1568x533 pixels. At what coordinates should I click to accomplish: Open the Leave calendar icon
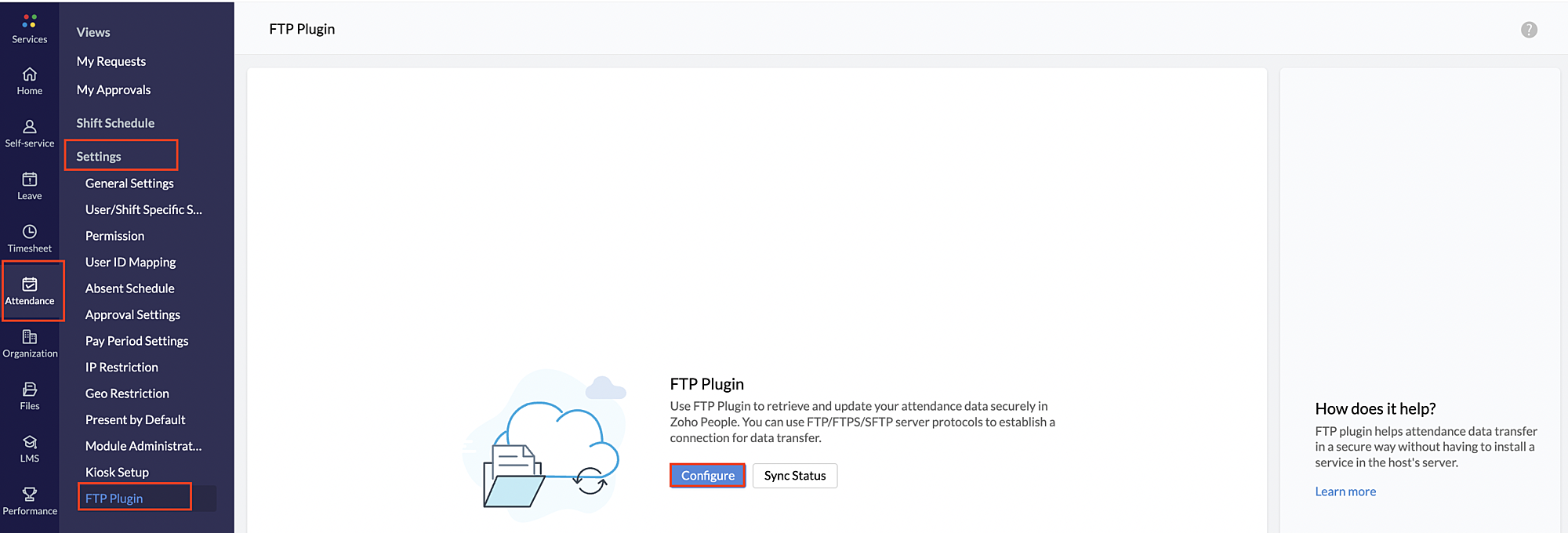30,179
